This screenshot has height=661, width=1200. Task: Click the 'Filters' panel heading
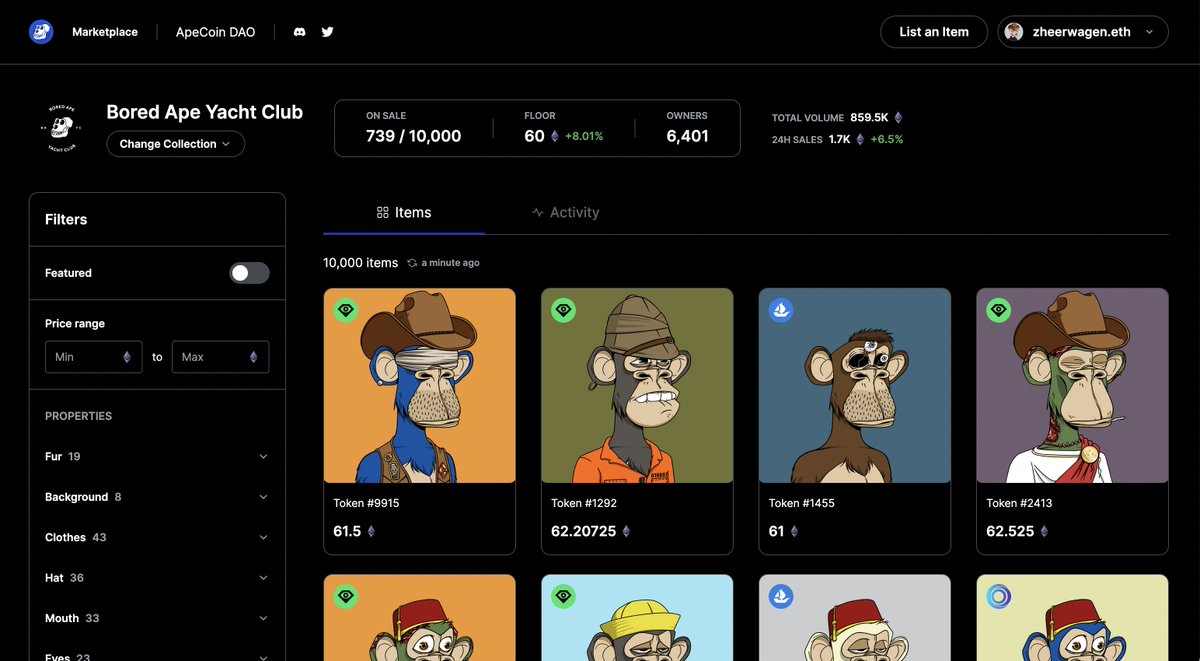click(66, 219)
